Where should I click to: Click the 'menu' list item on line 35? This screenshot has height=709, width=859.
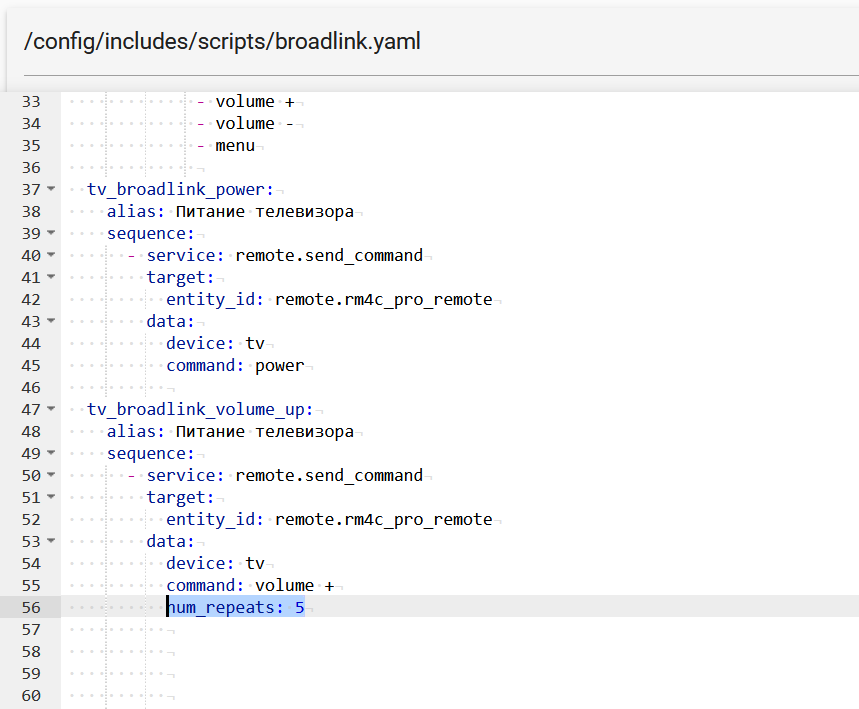pyautogui.click(x=235, y=146)
